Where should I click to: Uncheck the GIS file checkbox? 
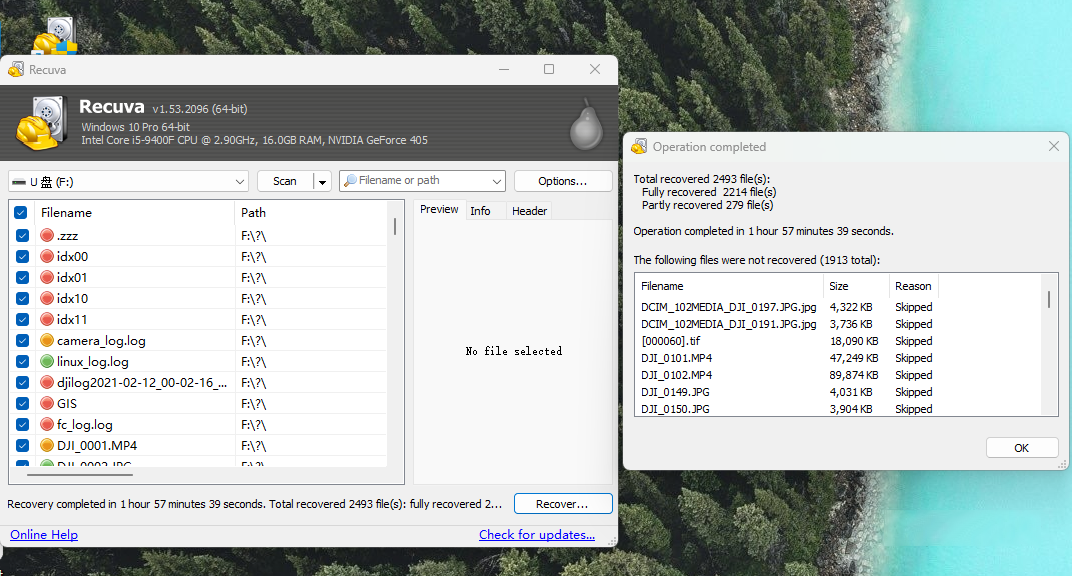[23, 403]
